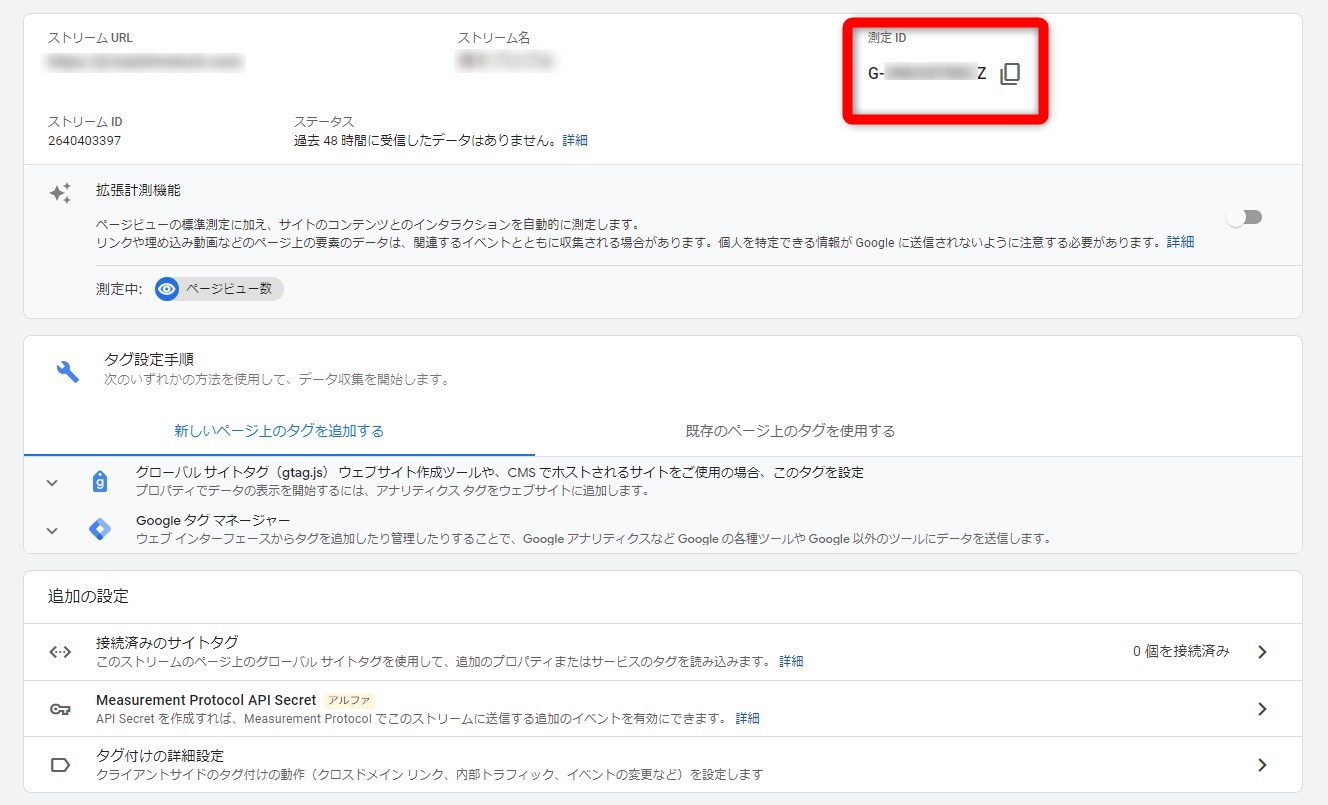The image size is (1328, 805).
Task: Click the アルファ badge next to Measurement Protocol
Action: tap(348, 700)
